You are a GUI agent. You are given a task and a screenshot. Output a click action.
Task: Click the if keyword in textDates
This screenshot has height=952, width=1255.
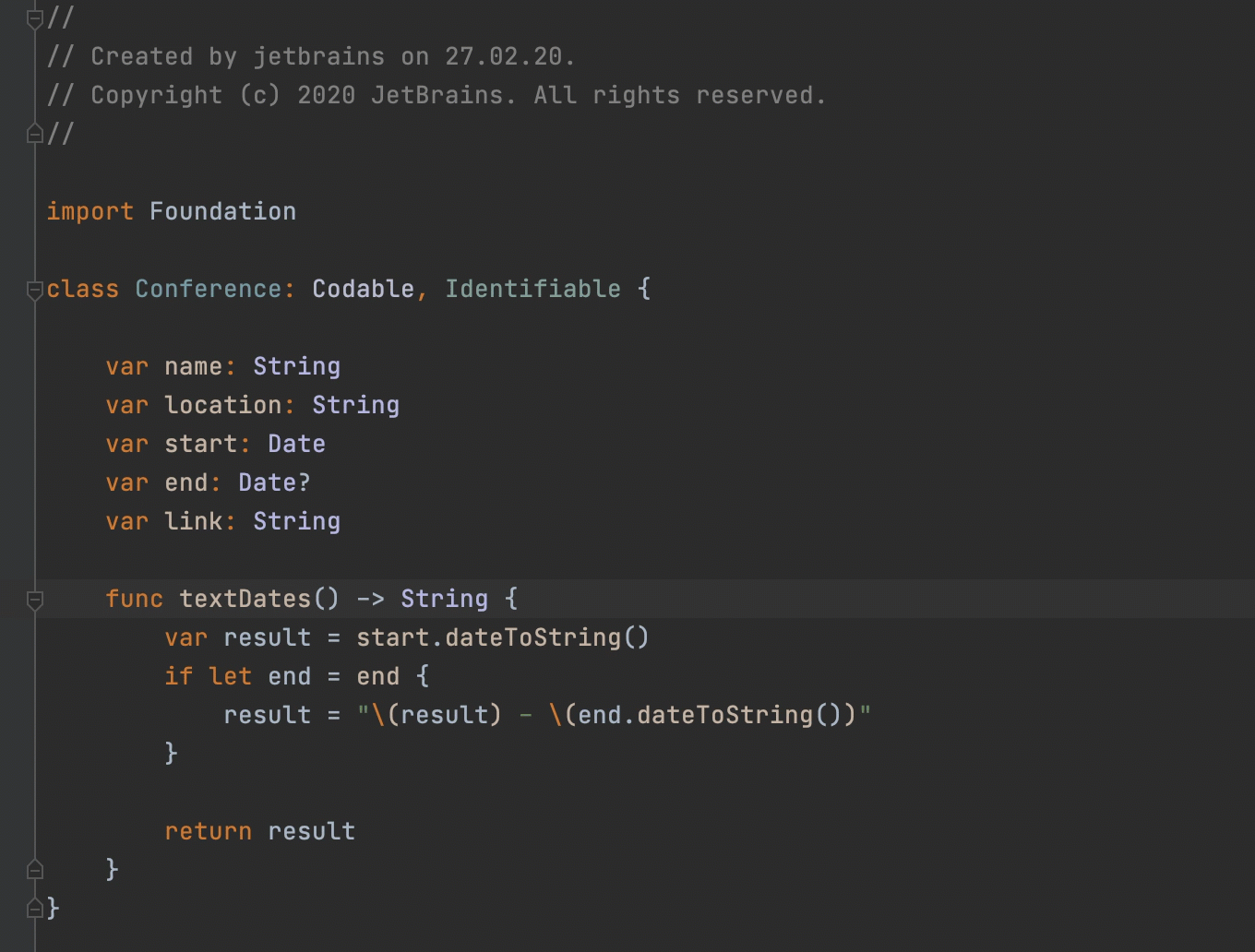click(x=178, y=677)
